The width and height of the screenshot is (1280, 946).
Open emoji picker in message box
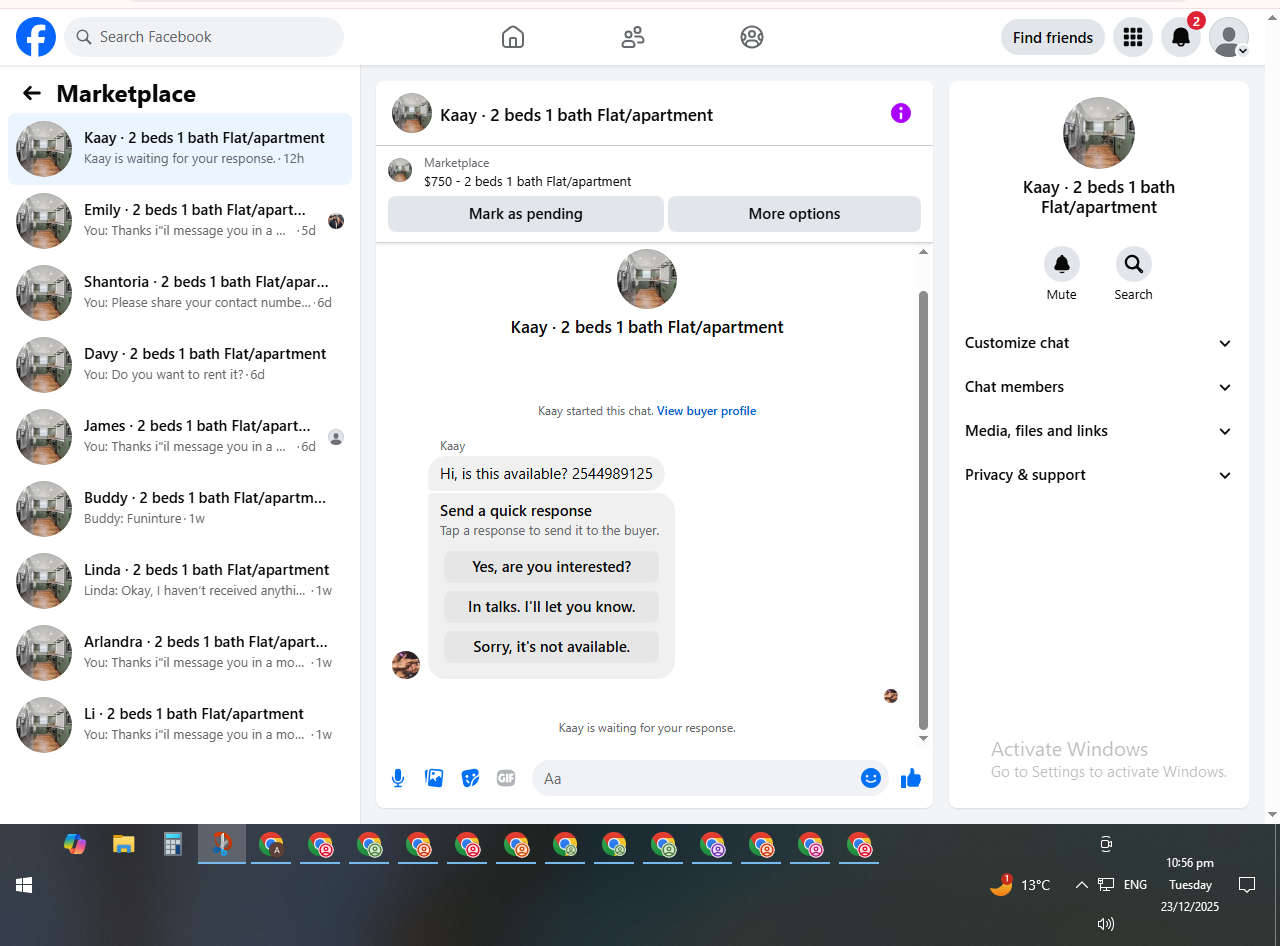pyautogui.click(x=871, y=778)
